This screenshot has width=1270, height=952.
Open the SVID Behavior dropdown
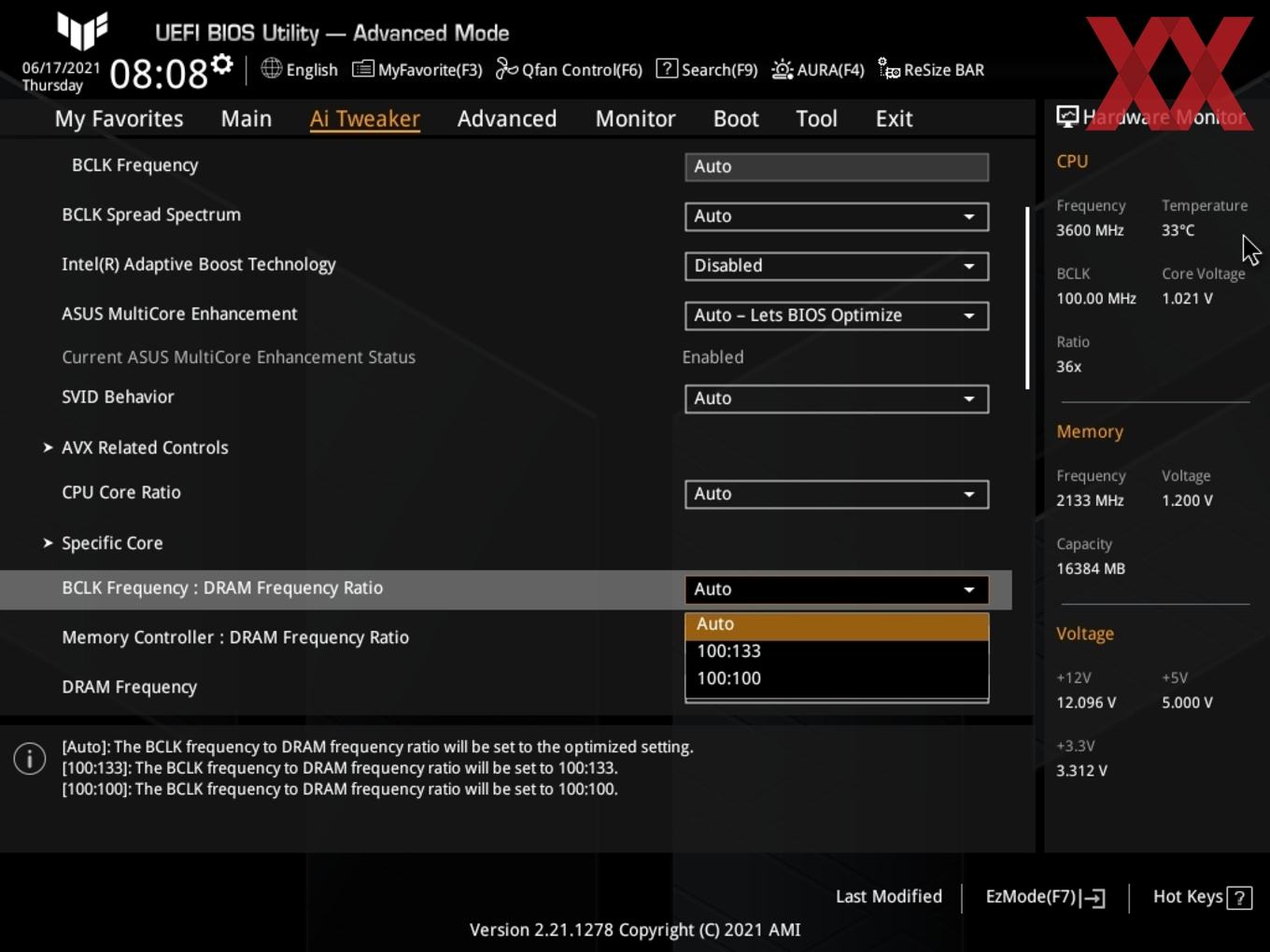click(837, 399)
